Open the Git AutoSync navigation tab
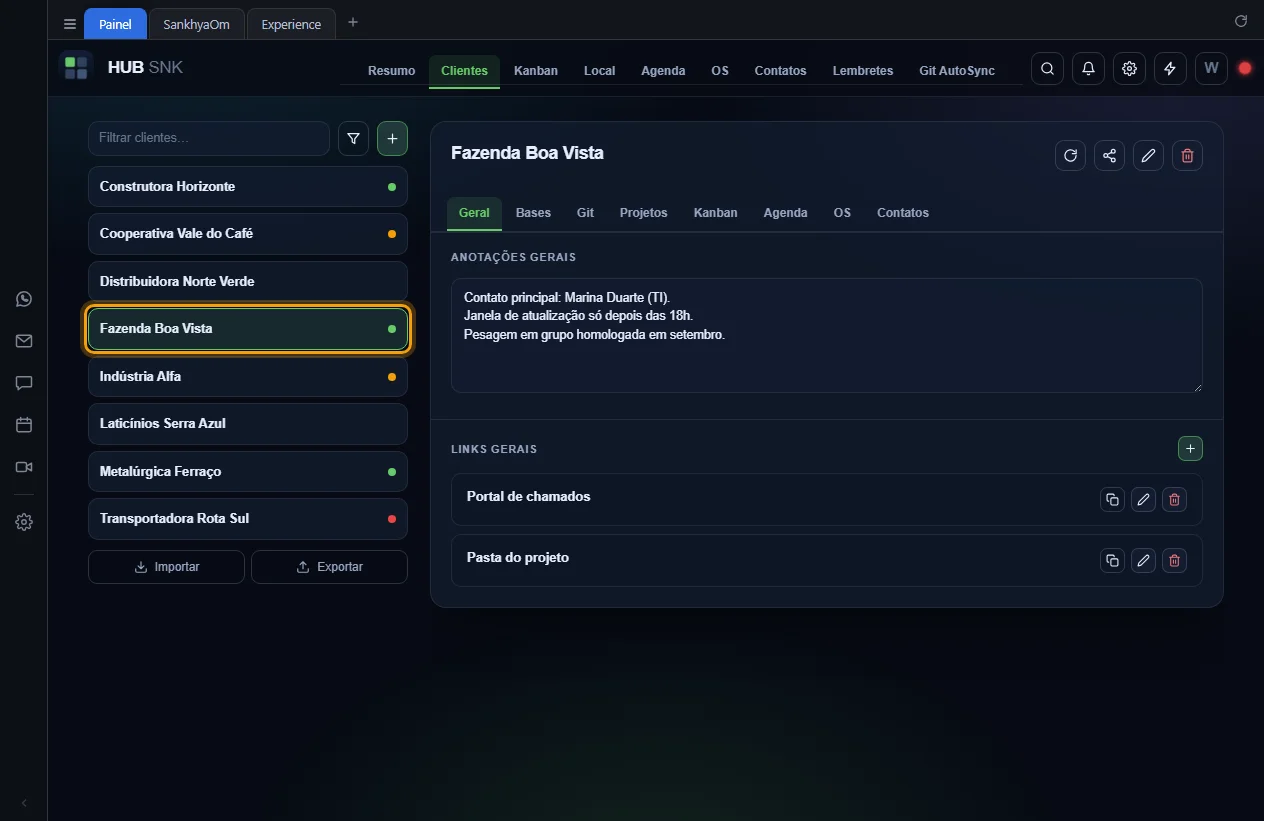This screenshot has width=1264, height=821. pos(957,71)
